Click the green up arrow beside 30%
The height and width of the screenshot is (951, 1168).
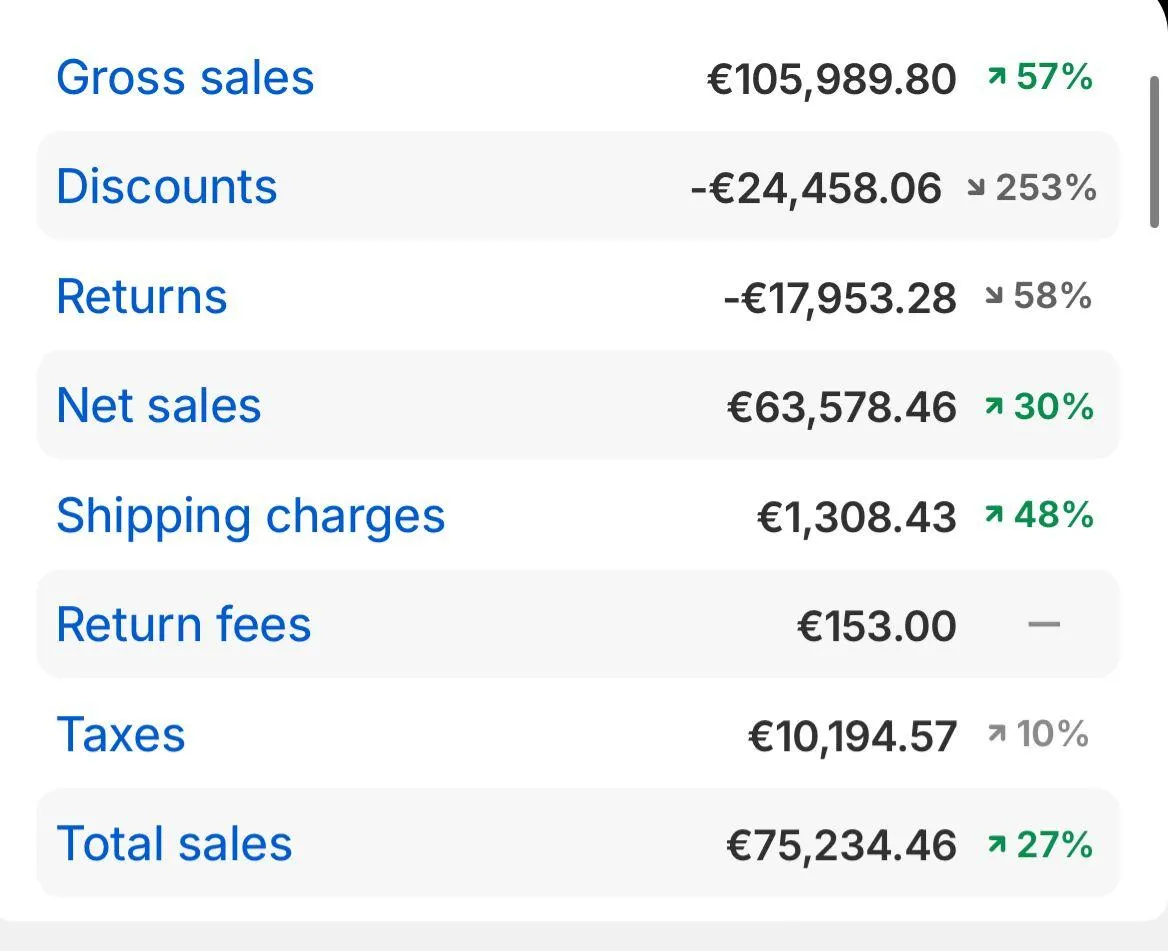pyautogui.click(x=994, y=406)
